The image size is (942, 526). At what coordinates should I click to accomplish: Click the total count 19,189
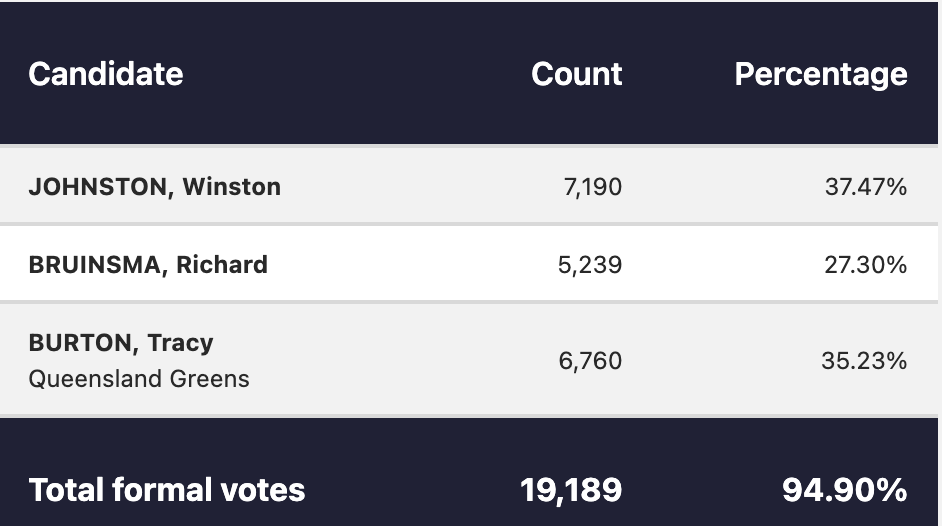[571, 490]
